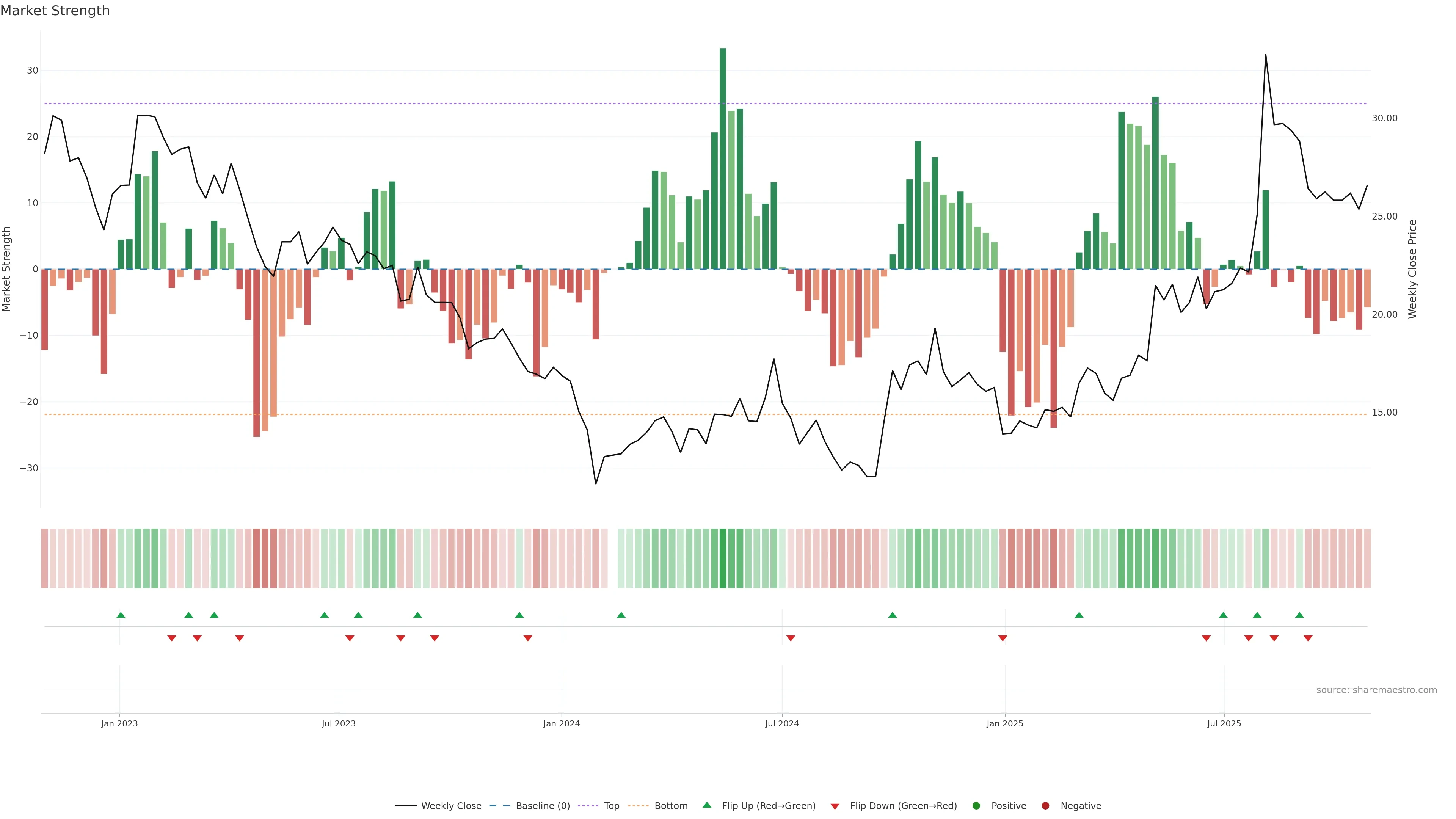Click the Flip Down red triangle legend icon
Screen dimensions: 1456x819
point(835,806)
